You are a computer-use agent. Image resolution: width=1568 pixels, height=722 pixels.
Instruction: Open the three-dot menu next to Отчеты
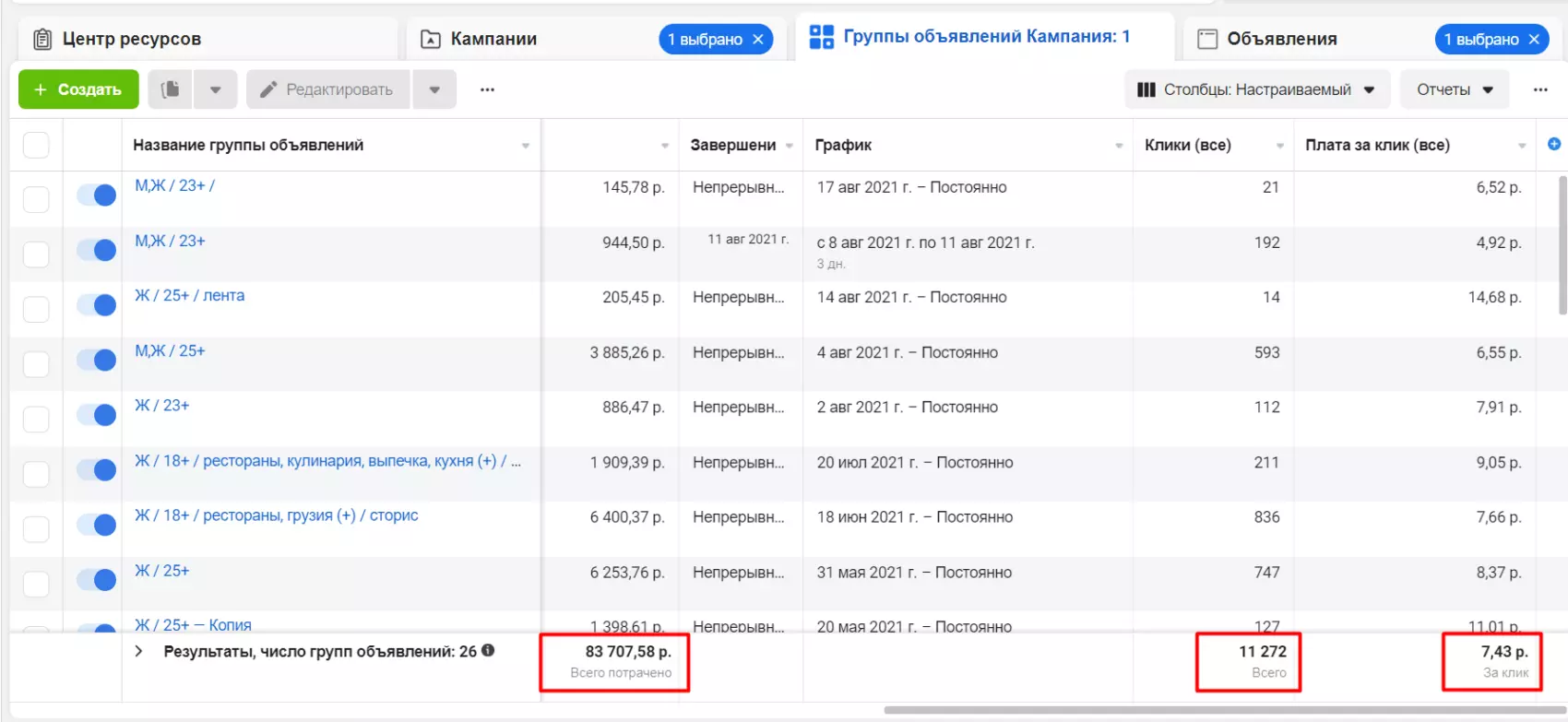1540,89
